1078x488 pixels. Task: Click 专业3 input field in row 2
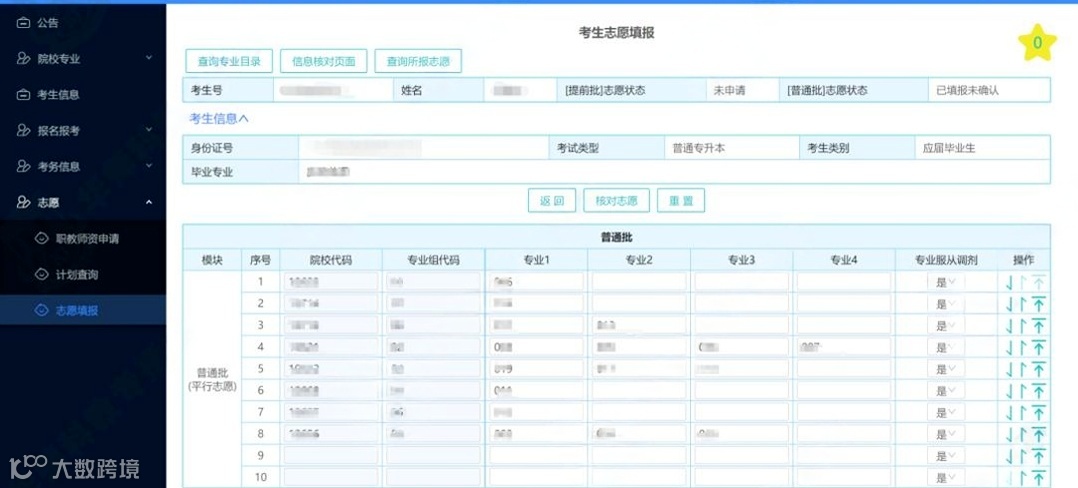pos(742,304)
